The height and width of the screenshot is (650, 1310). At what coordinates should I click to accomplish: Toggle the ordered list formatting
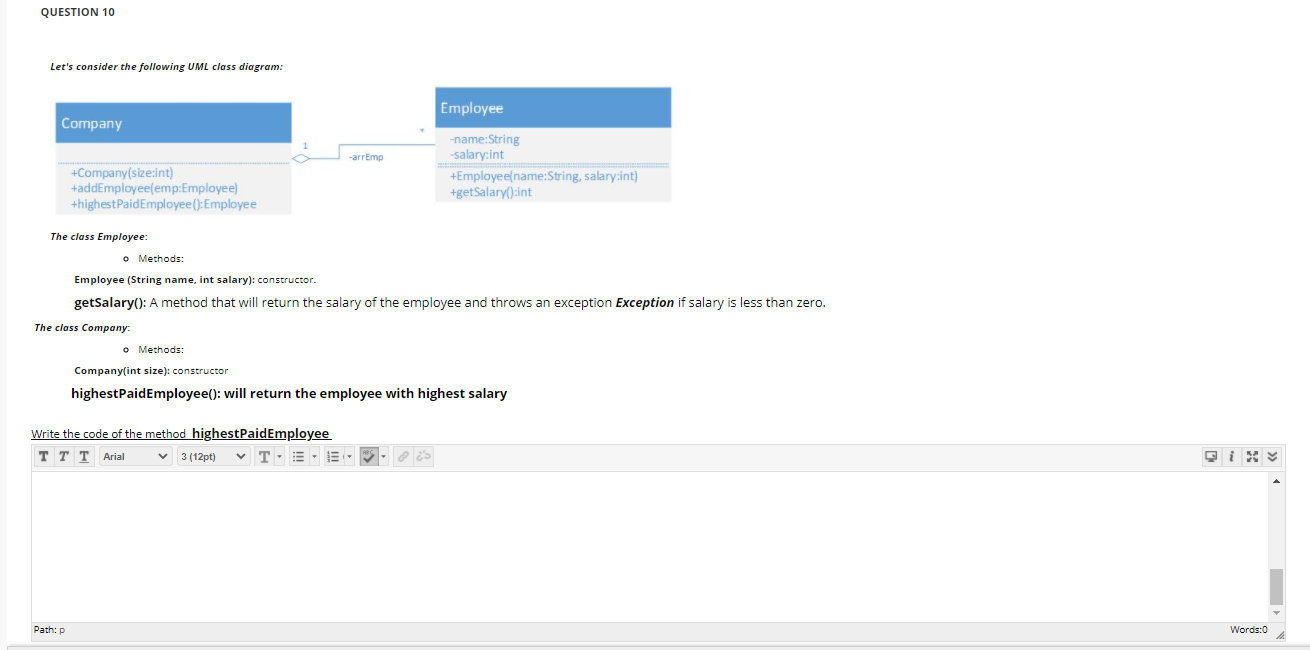click(x=330, y=457)
